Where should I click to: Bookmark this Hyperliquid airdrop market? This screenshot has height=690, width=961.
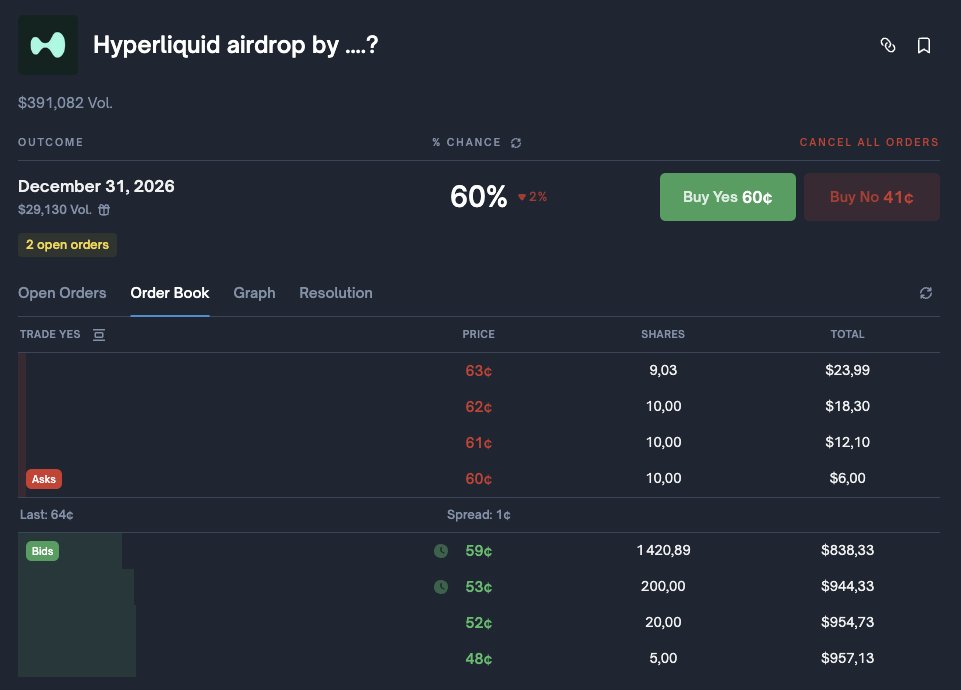(924, 45)
